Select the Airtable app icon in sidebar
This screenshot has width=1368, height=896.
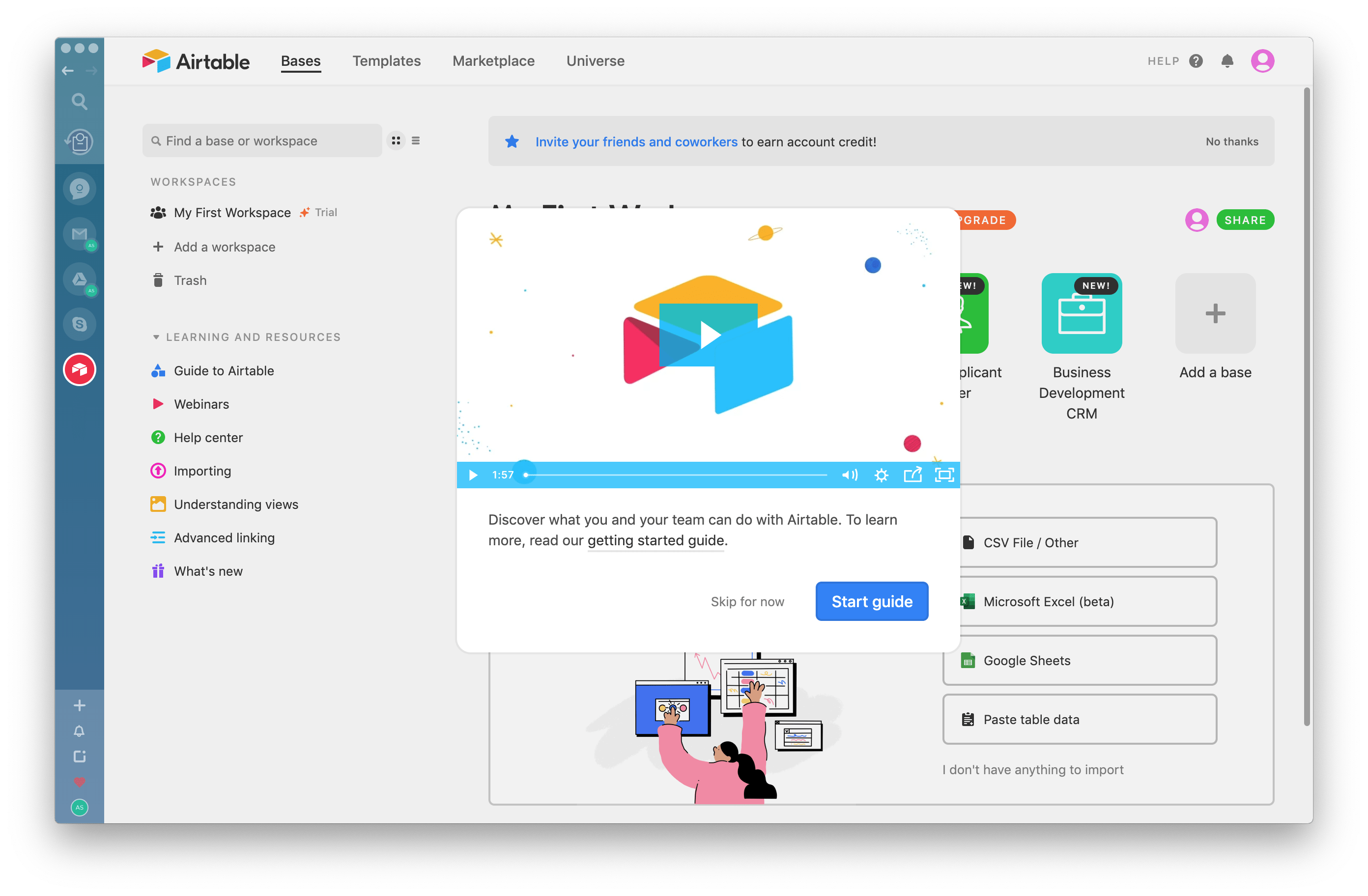tap(79, 369)
